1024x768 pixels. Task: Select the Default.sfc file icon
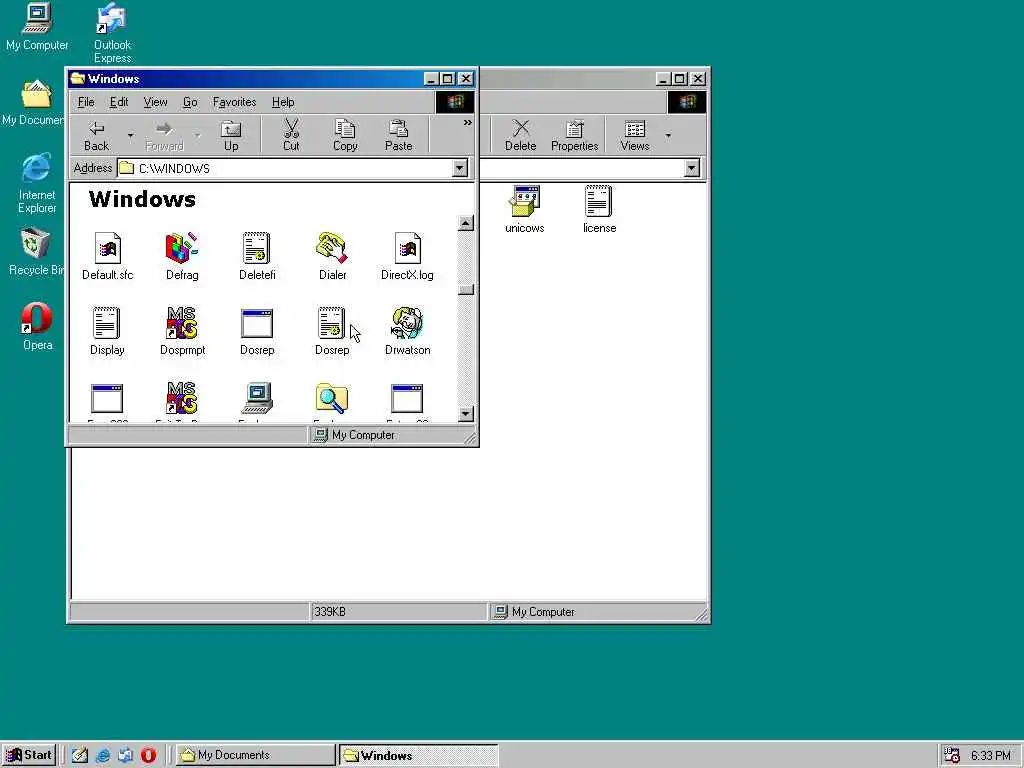click(108, 248)
